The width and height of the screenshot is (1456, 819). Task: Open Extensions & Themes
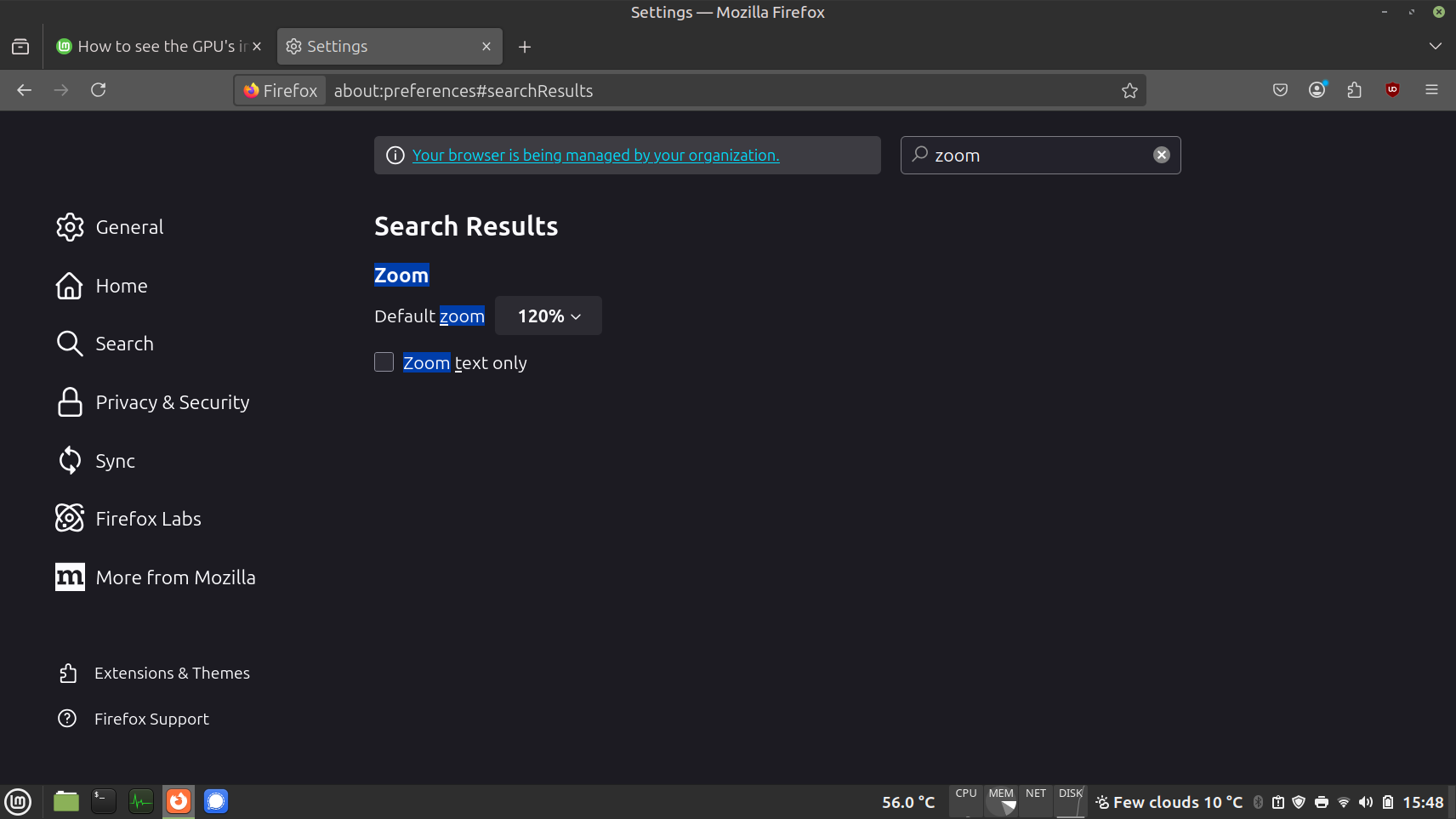click(154, 673)
